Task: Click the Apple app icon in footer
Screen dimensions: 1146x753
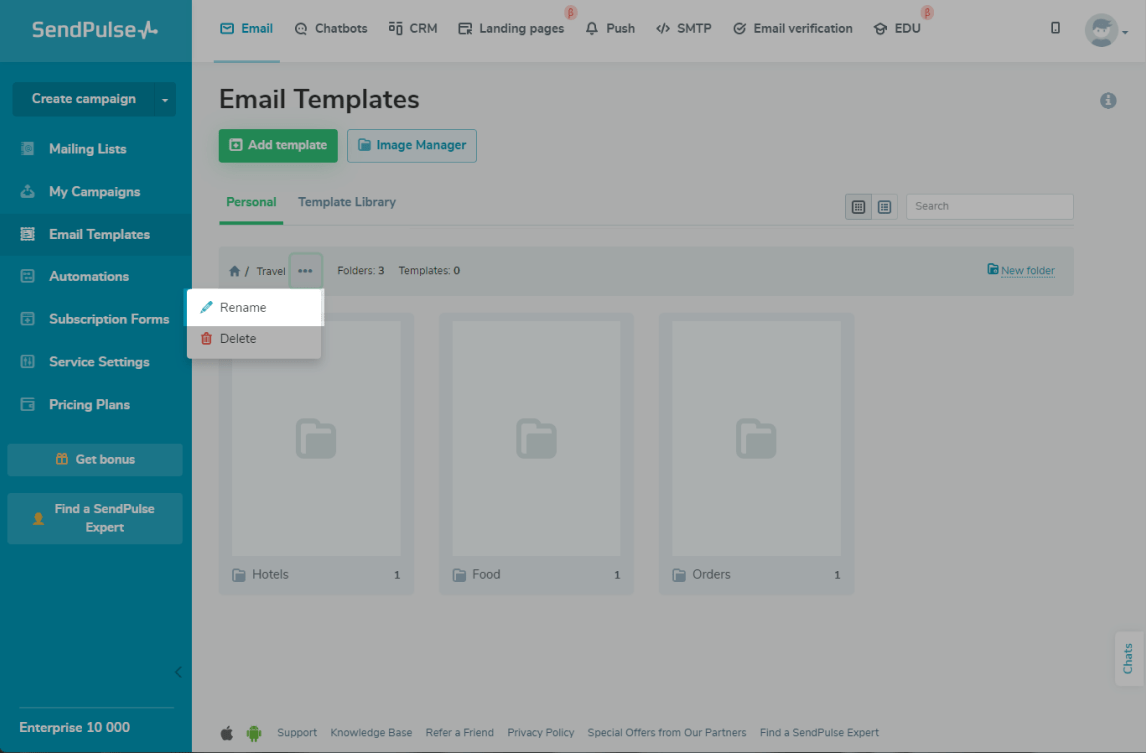Action: click(227, 733)
